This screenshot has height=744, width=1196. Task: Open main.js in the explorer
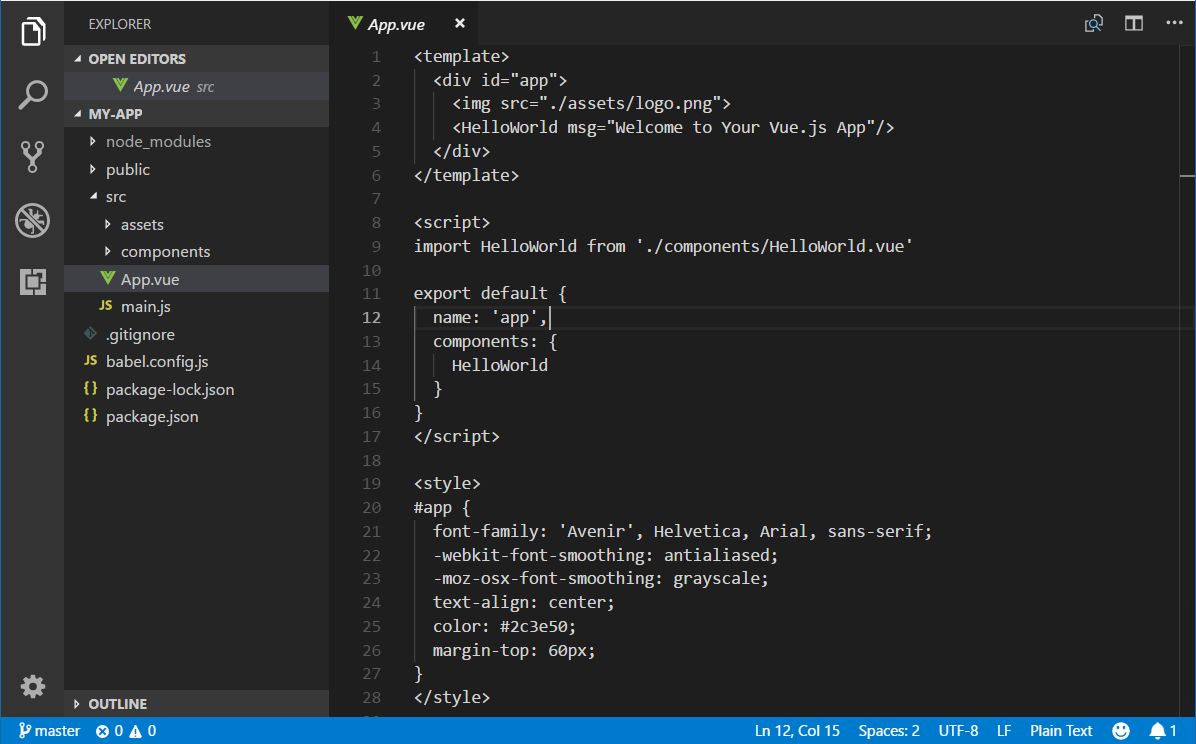click(197, 306)
